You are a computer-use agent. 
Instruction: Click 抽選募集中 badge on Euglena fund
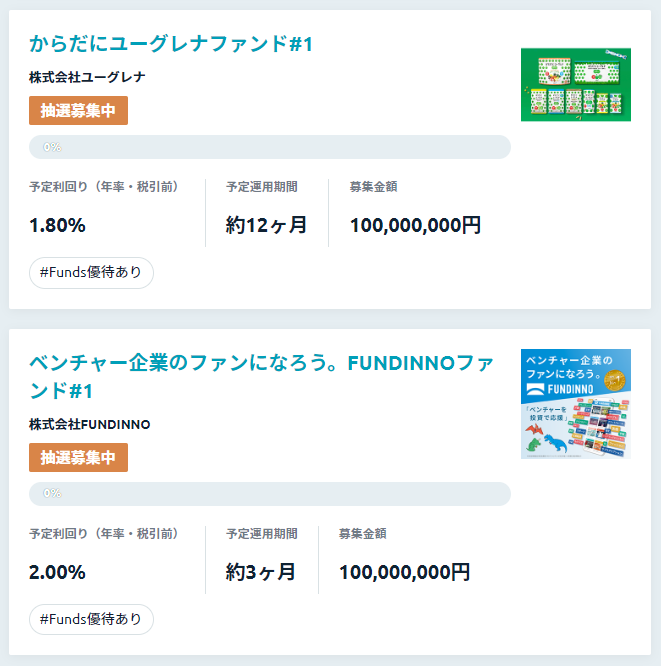(78, 110)
